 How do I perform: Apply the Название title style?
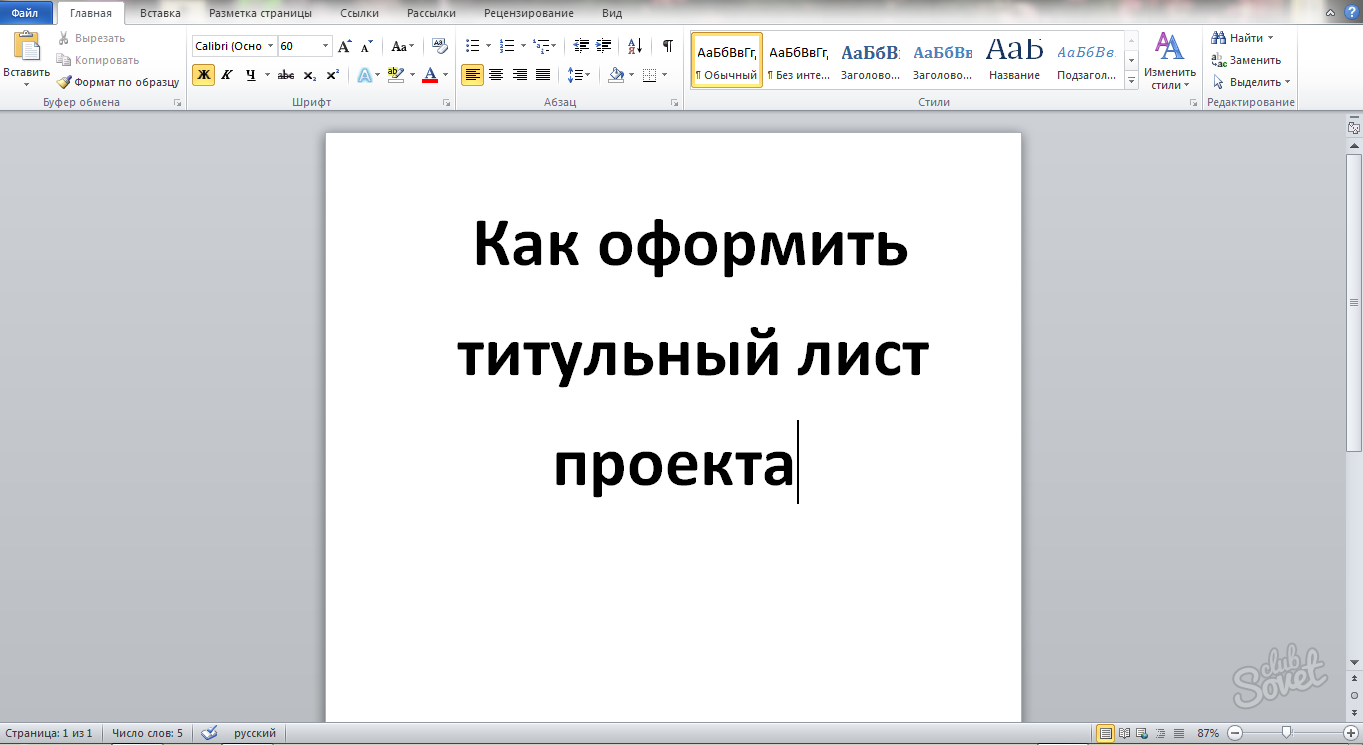tap(1014, 60)
